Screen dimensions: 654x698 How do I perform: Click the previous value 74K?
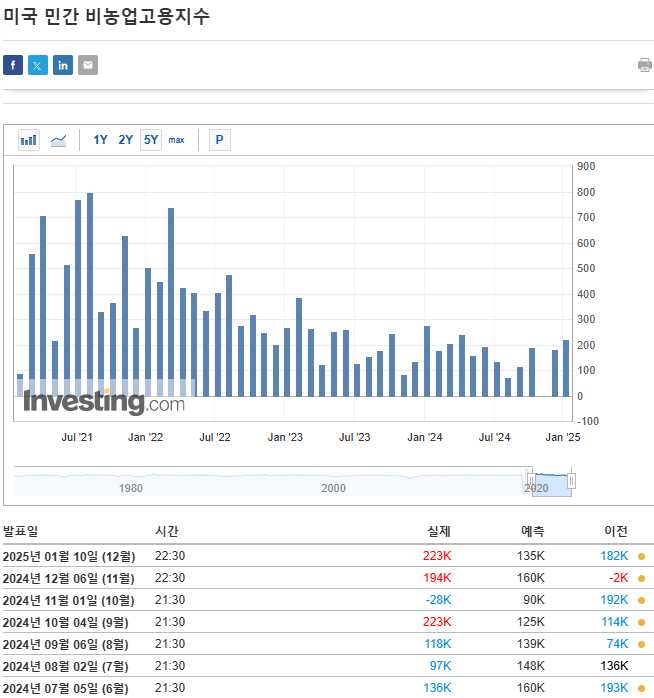tap(617, 644)
